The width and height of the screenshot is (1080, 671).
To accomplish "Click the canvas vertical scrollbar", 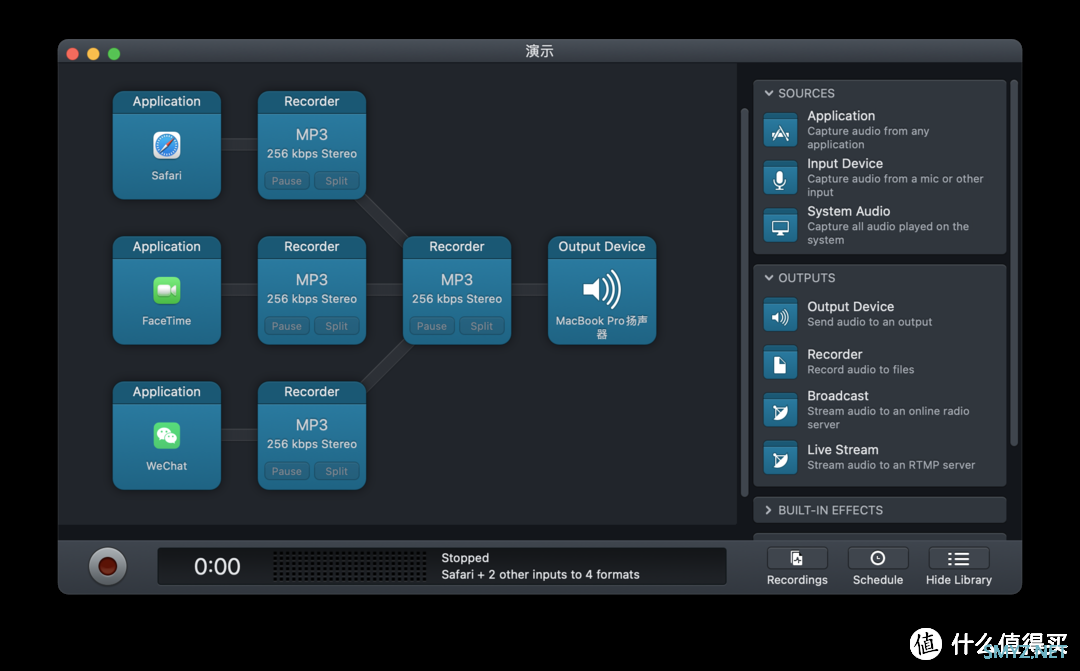I will (745, 302).
